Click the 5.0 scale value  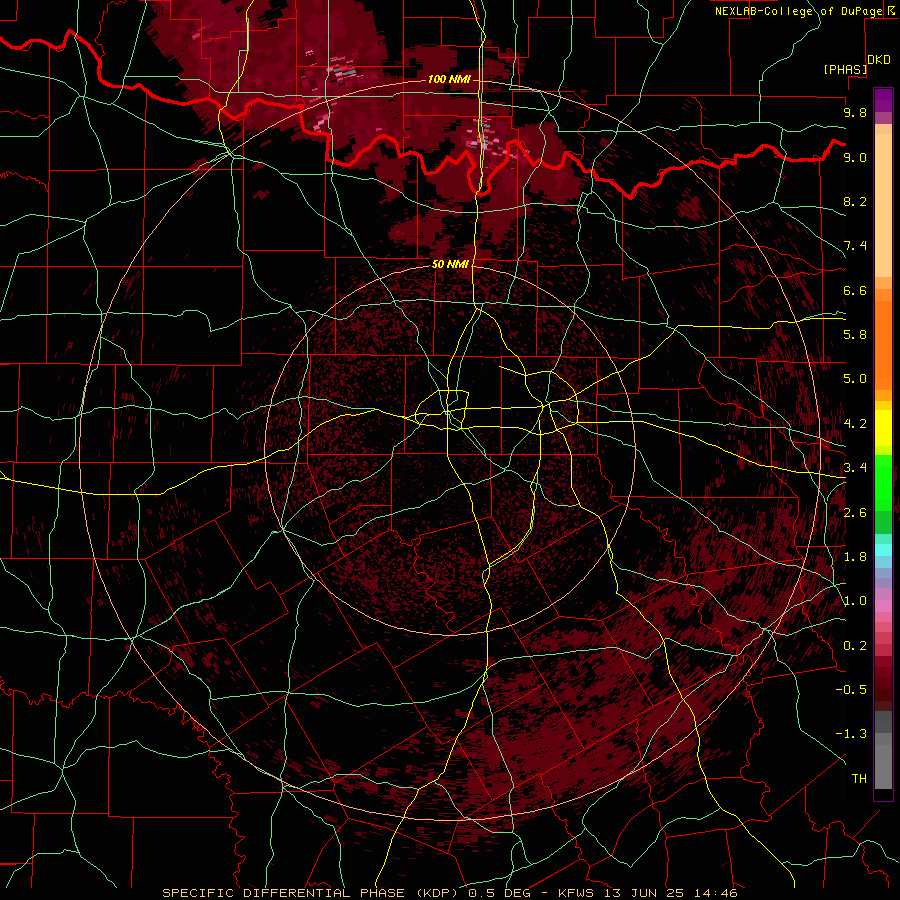[855, 379]
